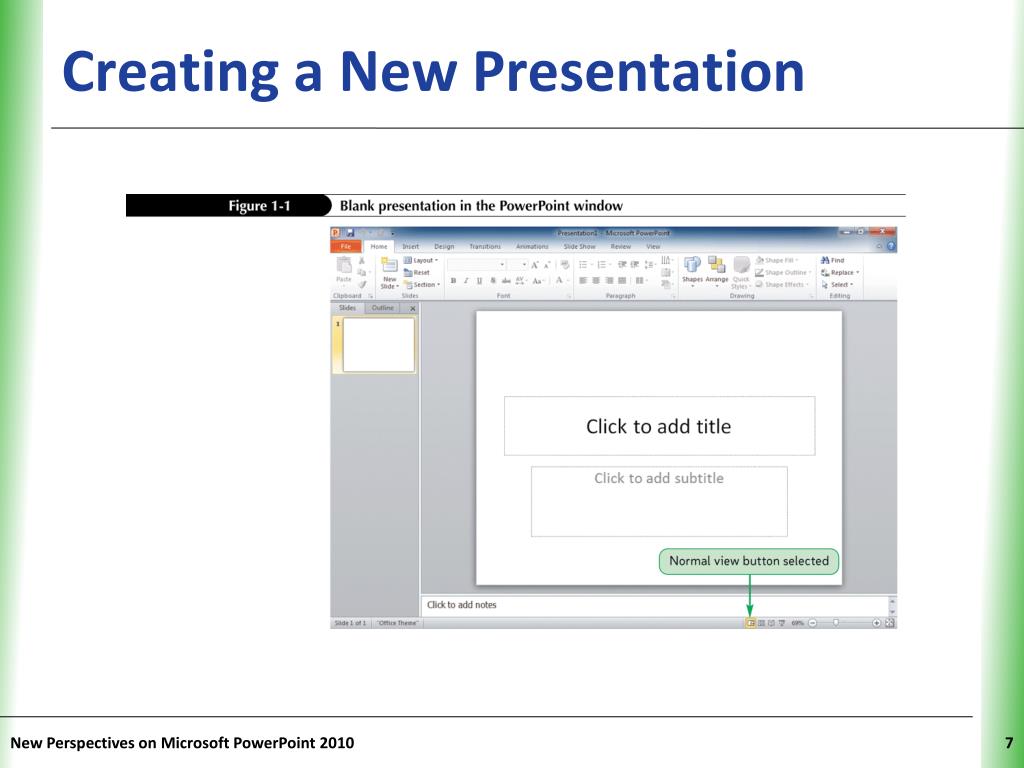Click Increase List Level icon
Image resolution: width=1024 pixels, height=768 pixels.
pos(635,264)
